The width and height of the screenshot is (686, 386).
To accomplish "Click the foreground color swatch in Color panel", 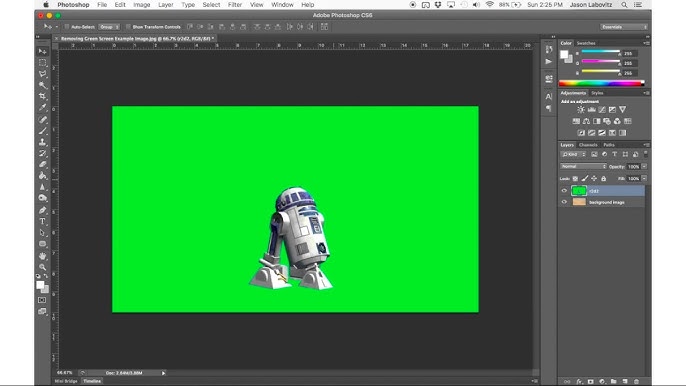I will click(564, 55).
